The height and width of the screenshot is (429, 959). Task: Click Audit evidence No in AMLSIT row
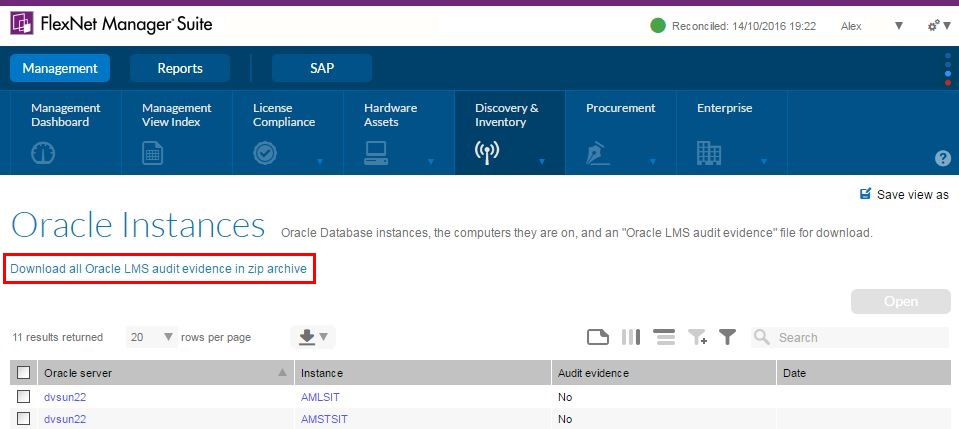coord(565,397)
